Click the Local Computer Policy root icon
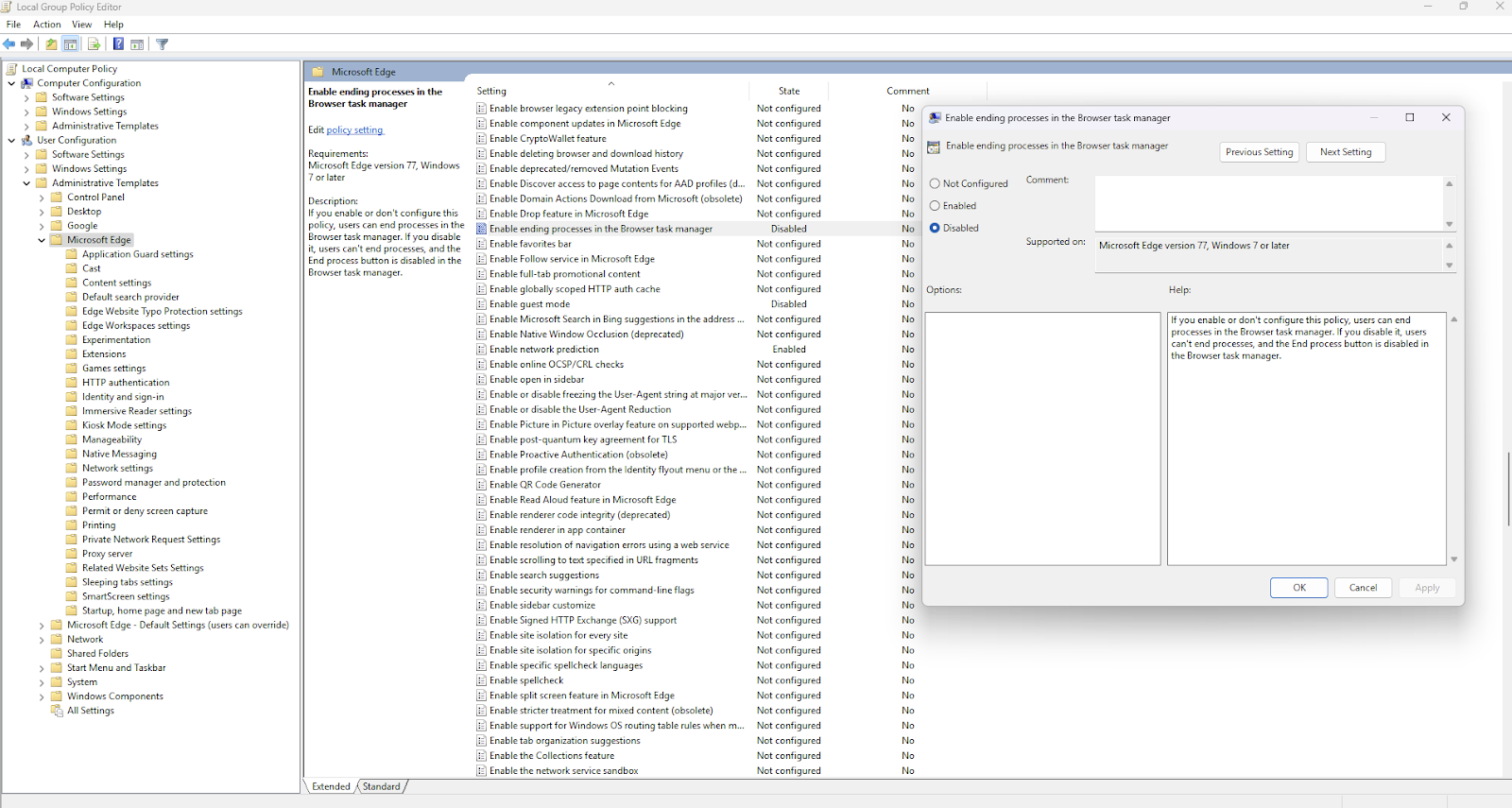The width and height of the screenshot is (1512, 808). click(12, 69)
